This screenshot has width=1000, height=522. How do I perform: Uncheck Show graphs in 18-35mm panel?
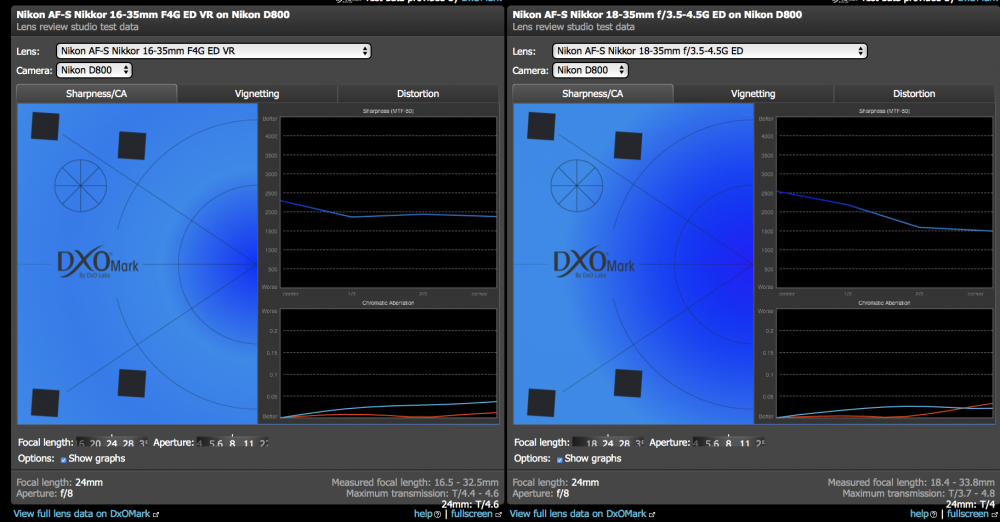click(x=559, y=459)
